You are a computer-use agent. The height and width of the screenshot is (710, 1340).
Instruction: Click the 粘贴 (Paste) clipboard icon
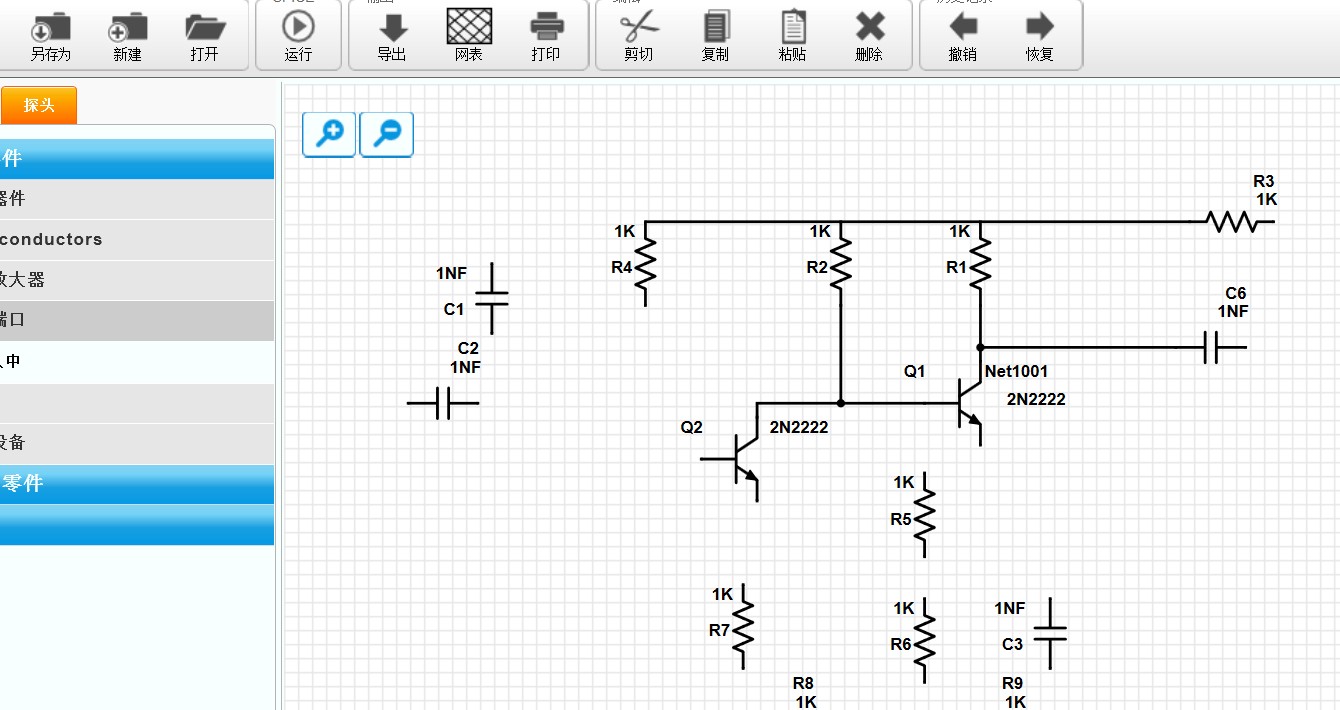[x=793, y=26]
